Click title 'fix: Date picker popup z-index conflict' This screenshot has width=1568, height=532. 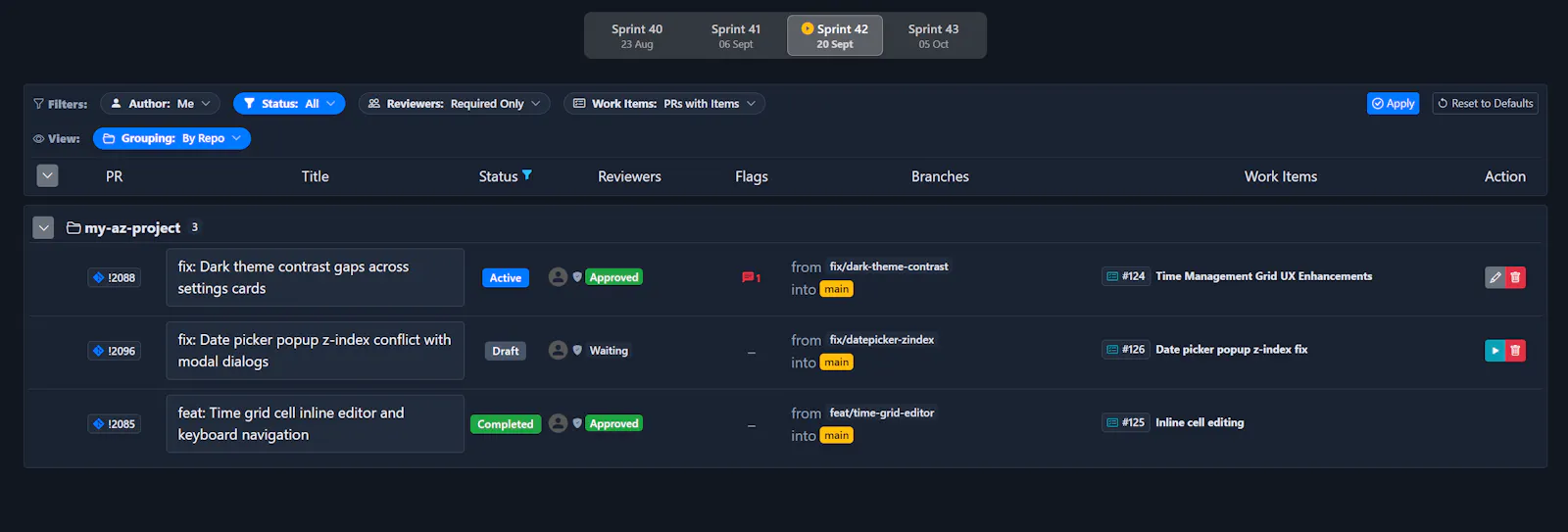[315, 351]
